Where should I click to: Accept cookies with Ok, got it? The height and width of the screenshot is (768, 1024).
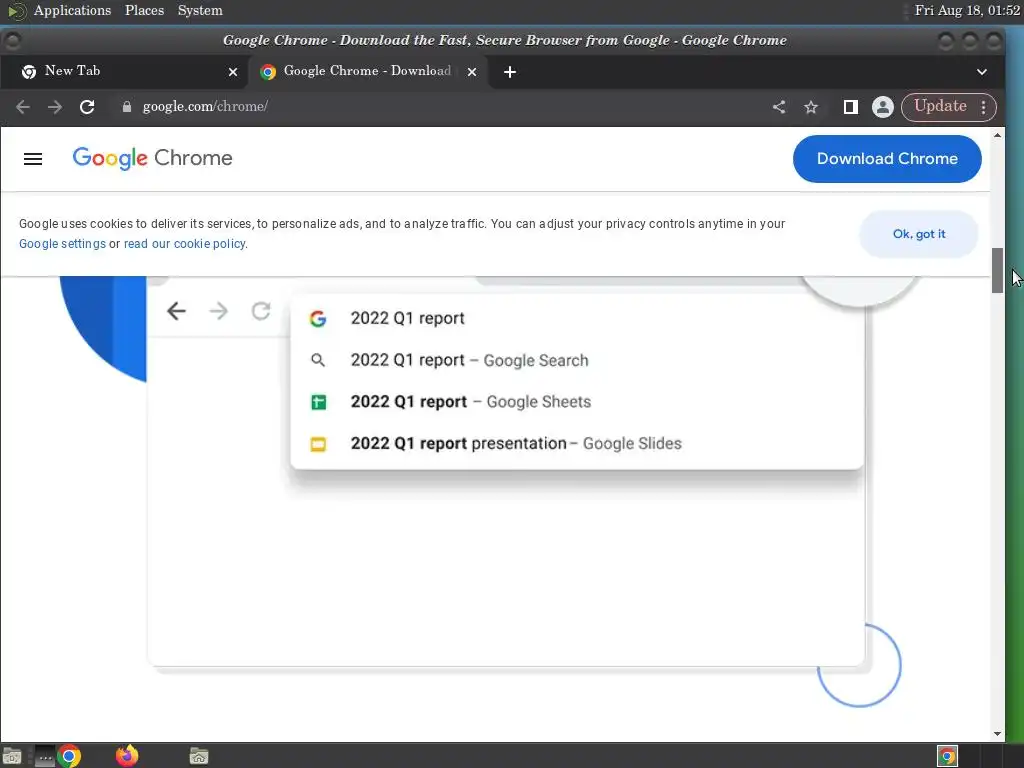(919, 234)
